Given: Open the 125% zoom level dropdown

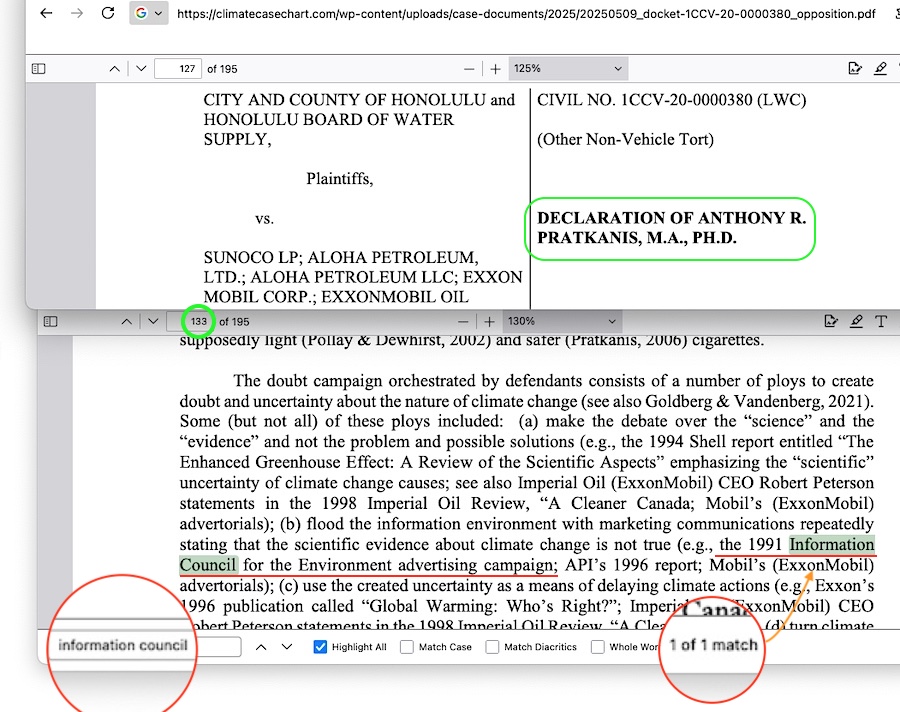Looking at the screenshot, I should (568, 69).
